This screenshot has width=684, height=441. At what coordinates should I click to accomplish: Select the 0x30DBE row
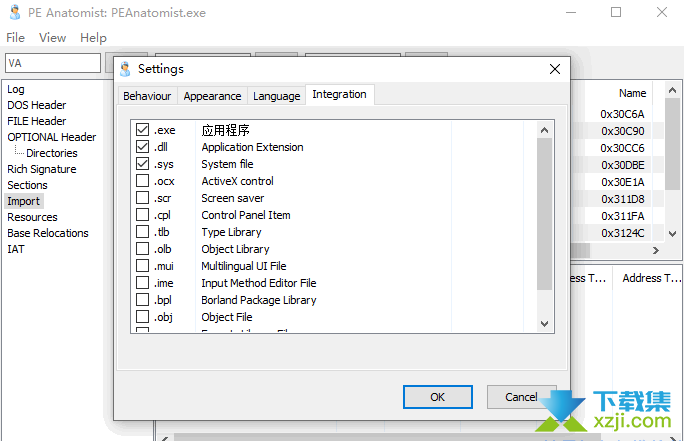(622, 165)
